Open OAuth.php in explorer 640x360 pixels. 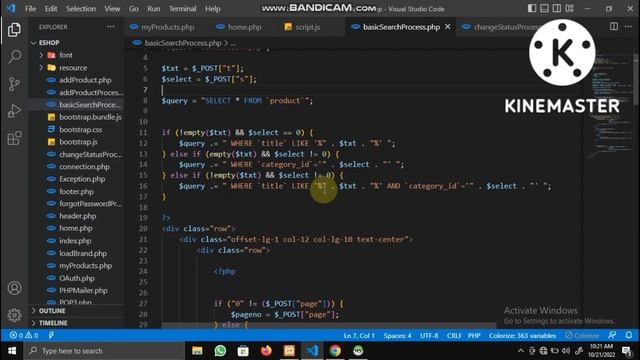(x=77, y=278)
